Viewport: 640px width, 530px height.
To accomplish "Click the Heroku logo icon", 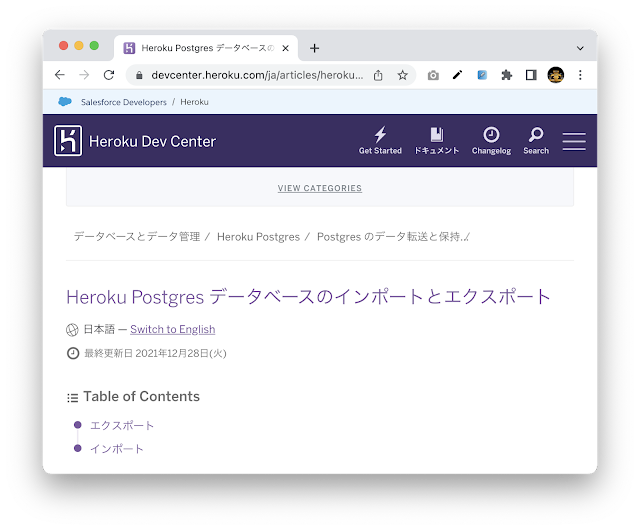I will (68, 141).
